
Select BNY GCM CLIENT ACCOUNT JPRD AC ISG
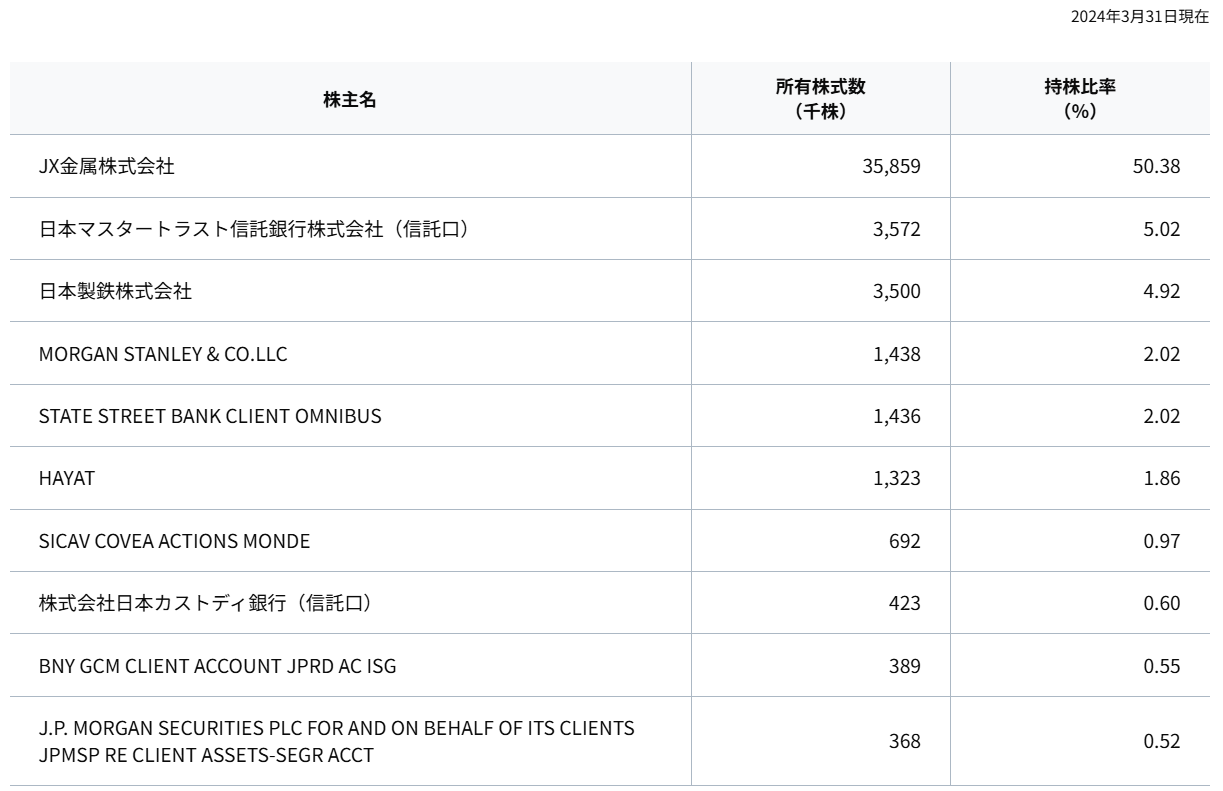tap(217, 666)
